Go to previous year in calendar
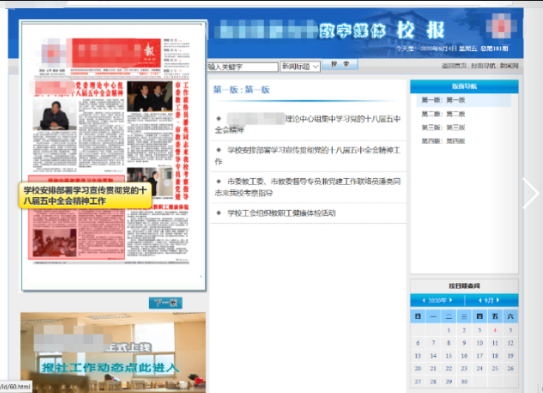This screenshot has height=393, width=543. pyautogui.click(x=424, y=300)
